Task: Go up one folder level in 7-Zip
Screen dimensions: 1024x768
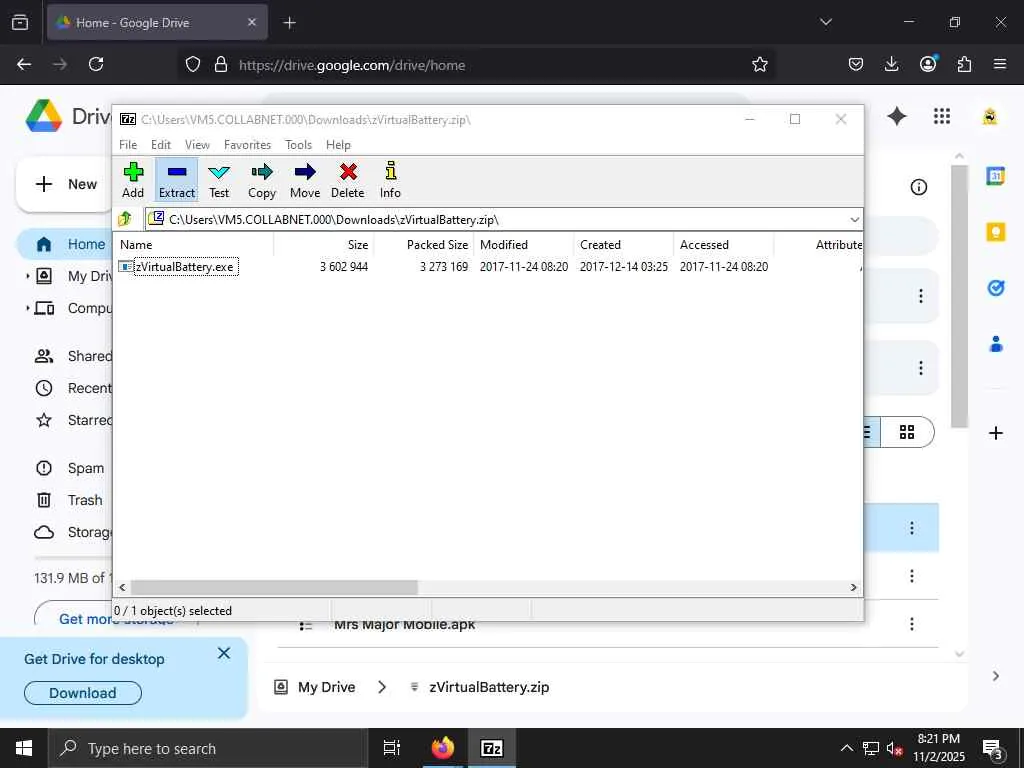Action: 125,219
